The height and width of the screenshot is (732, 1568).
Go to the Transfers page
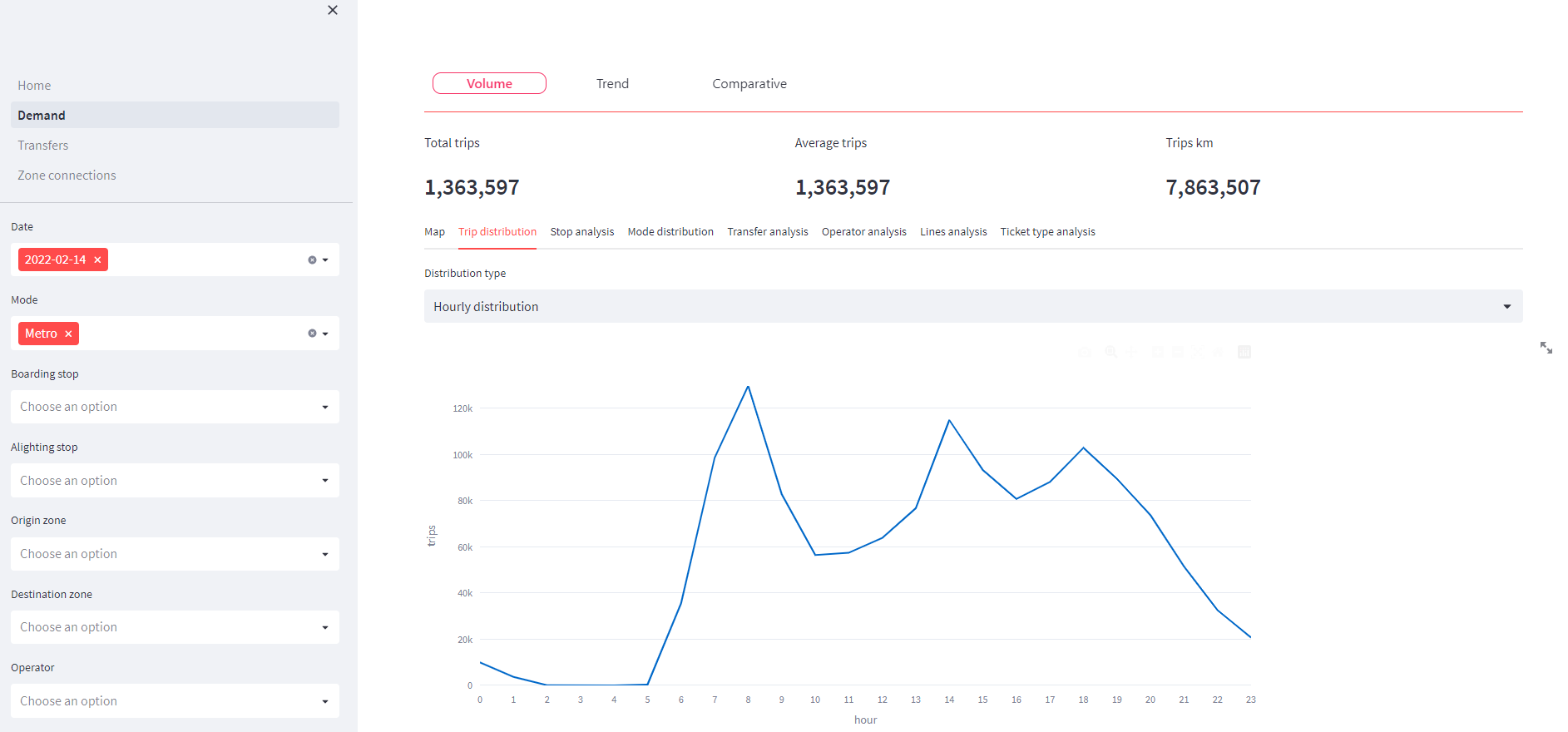click(x=43, y=146)
